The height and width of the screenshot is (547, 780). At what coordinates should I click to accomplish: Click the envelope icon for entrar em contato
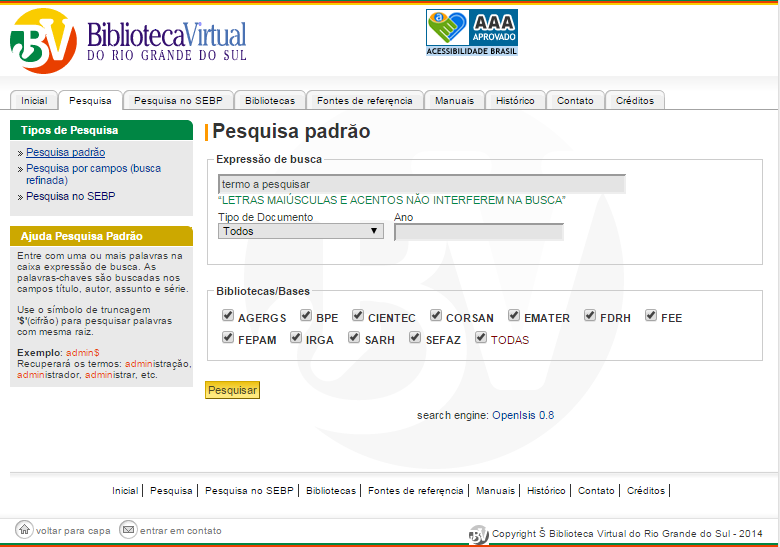click(128, 530)
